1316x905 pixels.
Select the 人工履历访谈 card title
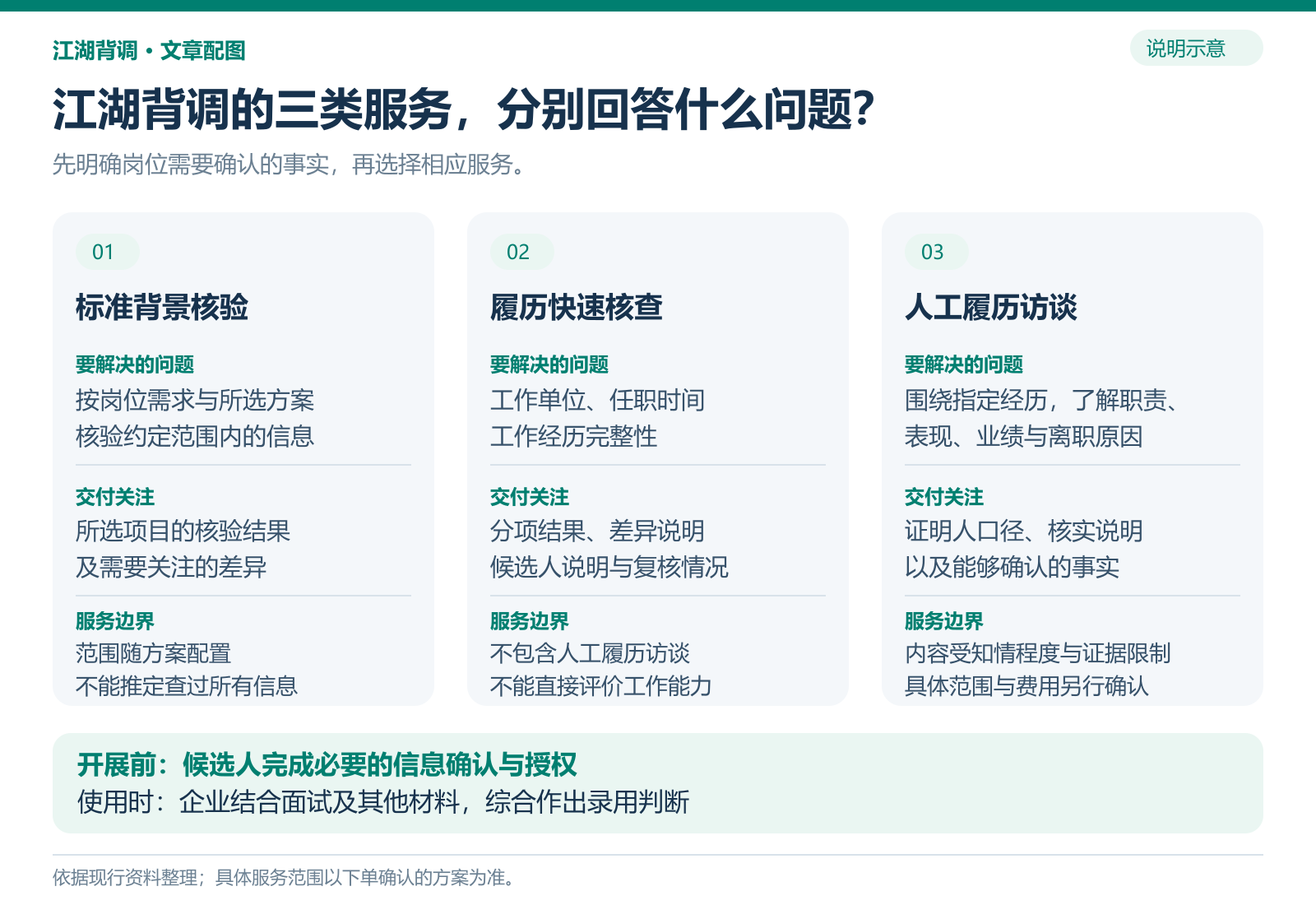[991, 308]
